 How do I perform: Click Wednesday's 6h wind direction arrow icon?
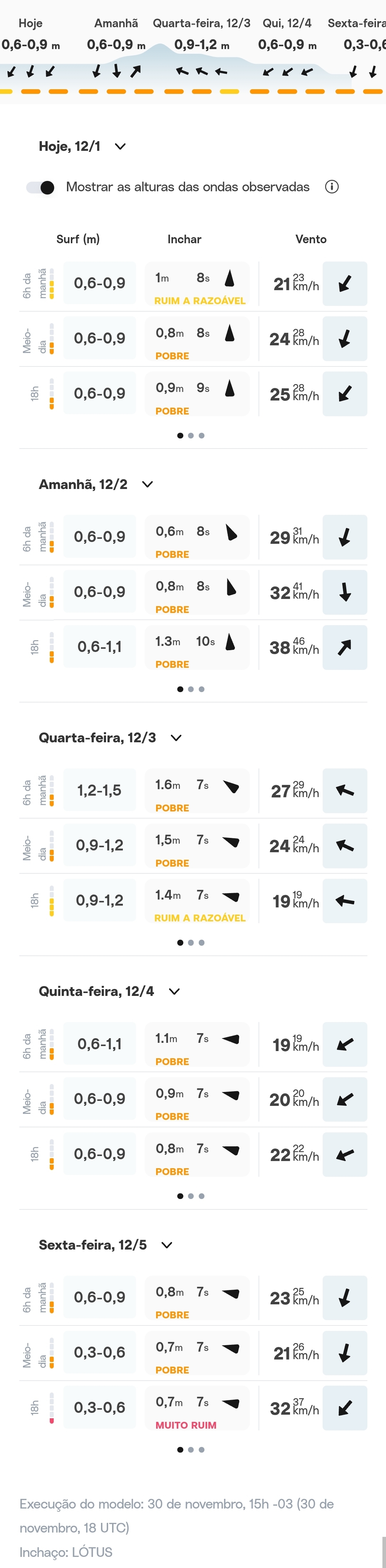click(344, 791)
